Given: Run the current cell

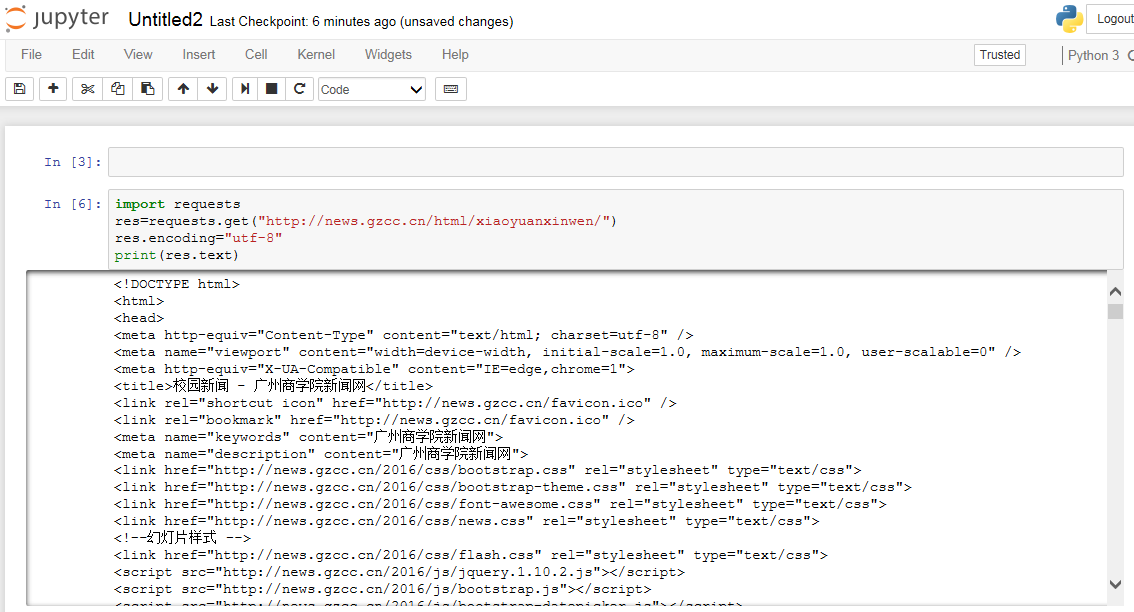Looking at the screenshot, I should click(245, 89).
